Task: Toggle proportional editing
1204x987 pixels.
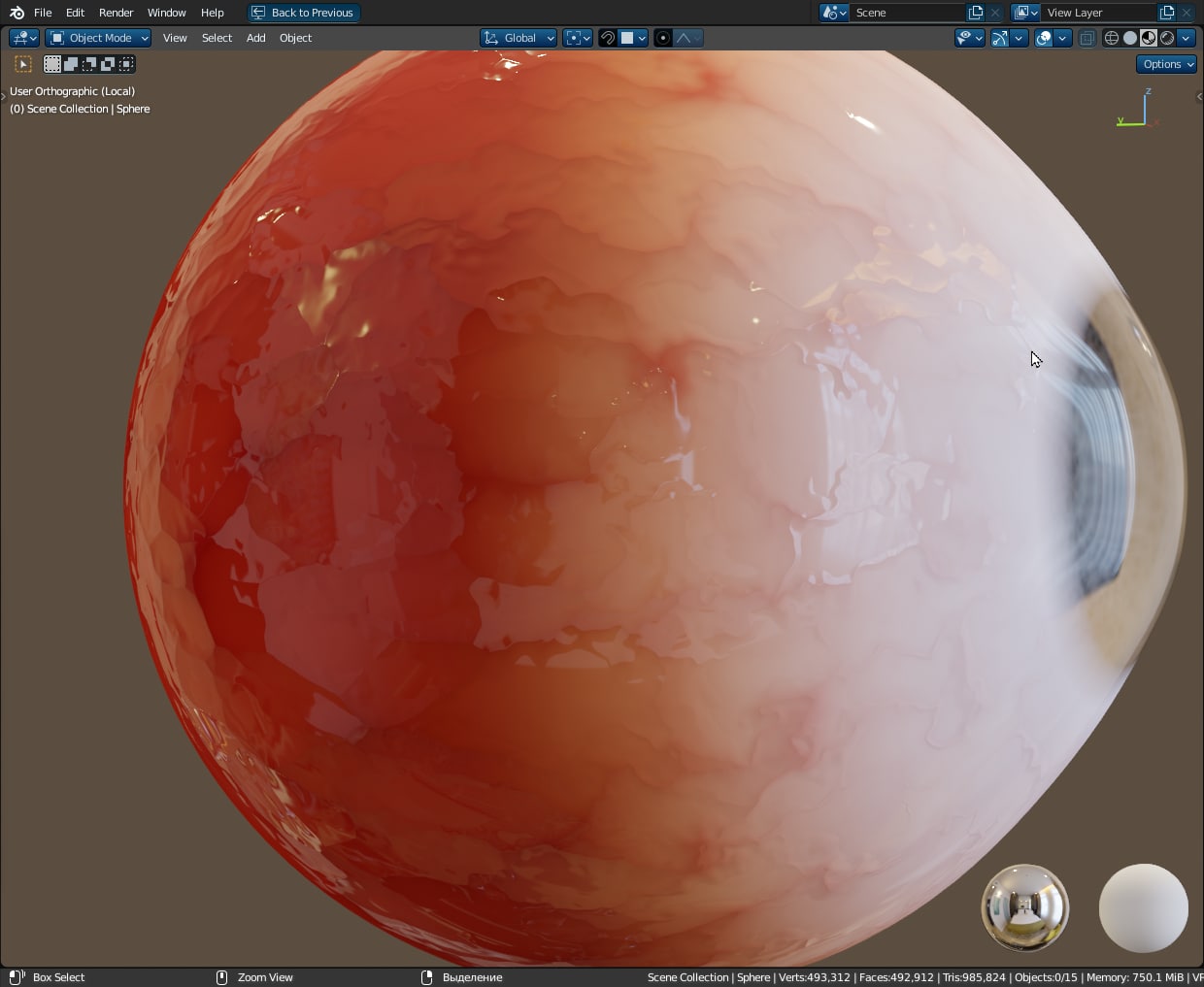Action: pos(663,38)
